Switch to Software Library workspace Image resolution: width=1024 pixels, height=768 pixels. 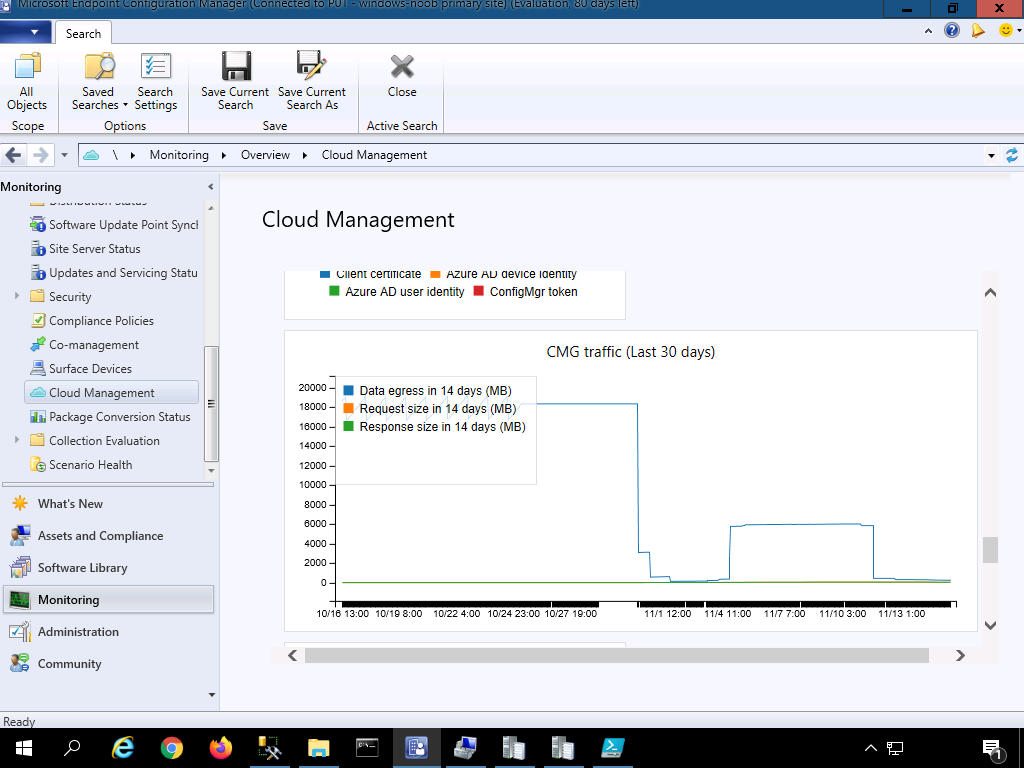pyautogui.click(x=108, y=568)
